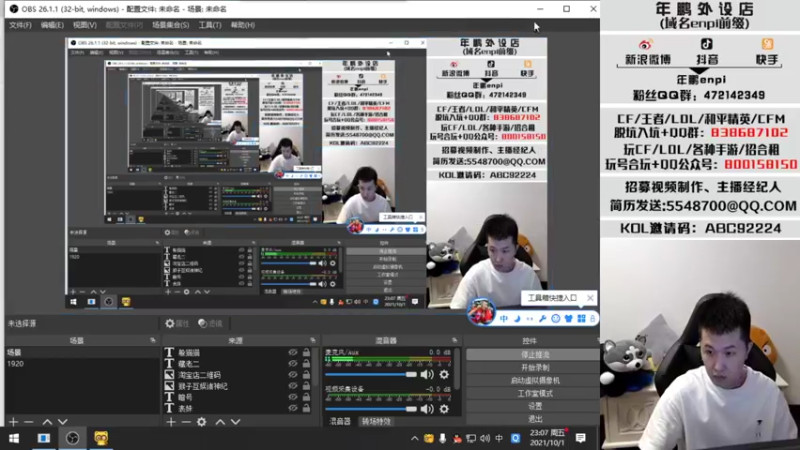Switch to the 转场特效 tab
This screenshot has height=450, width=800.
pyautogui.click(x=377, y=421)
